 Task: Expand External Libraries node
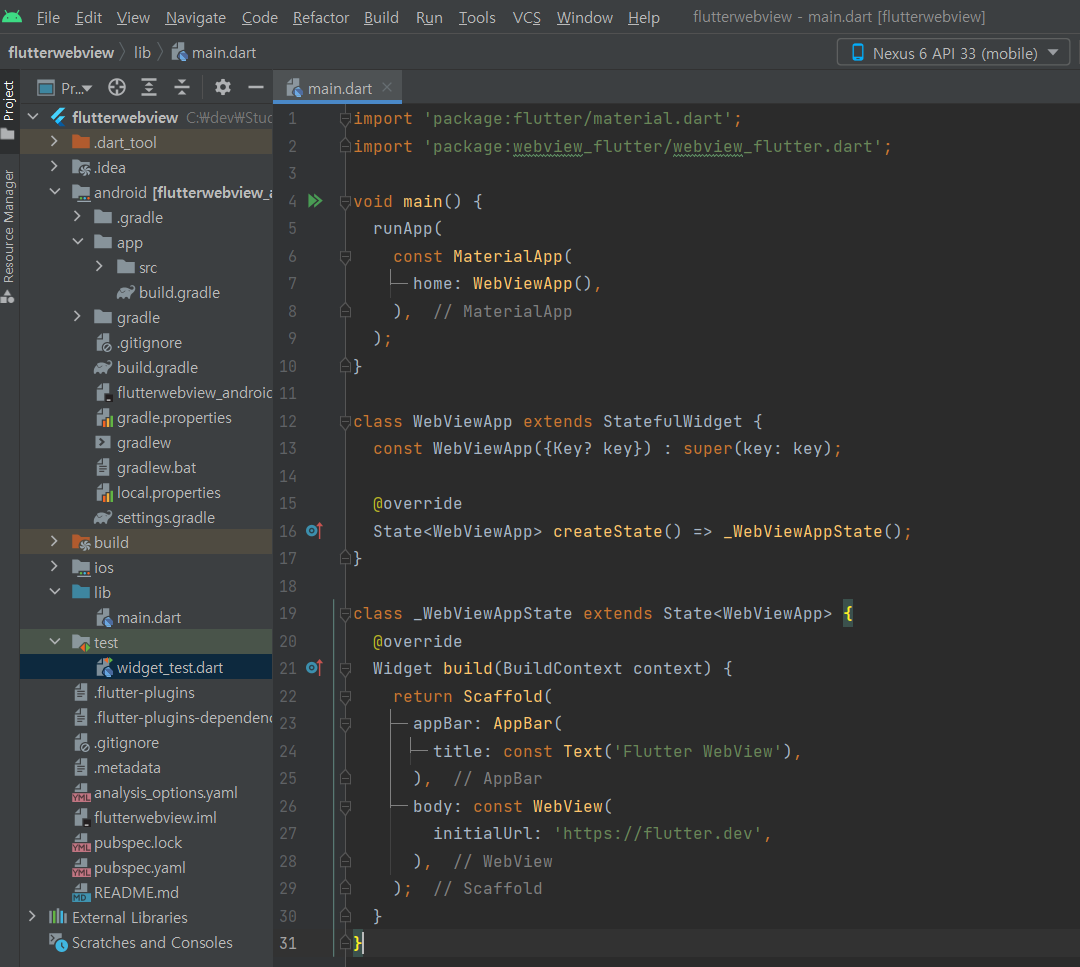tap(32, 917)
